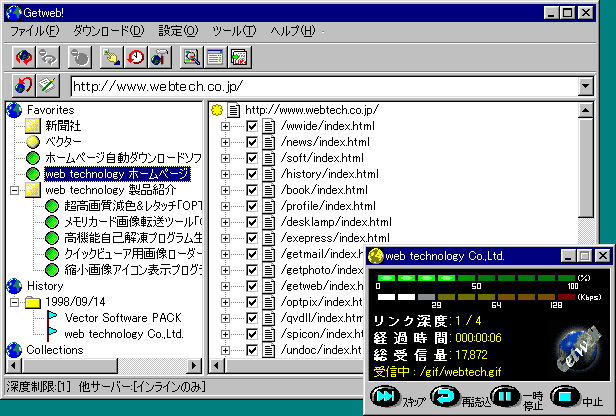
Task: Click the /getweb/index row text
Action: click(x=322, y=286)
